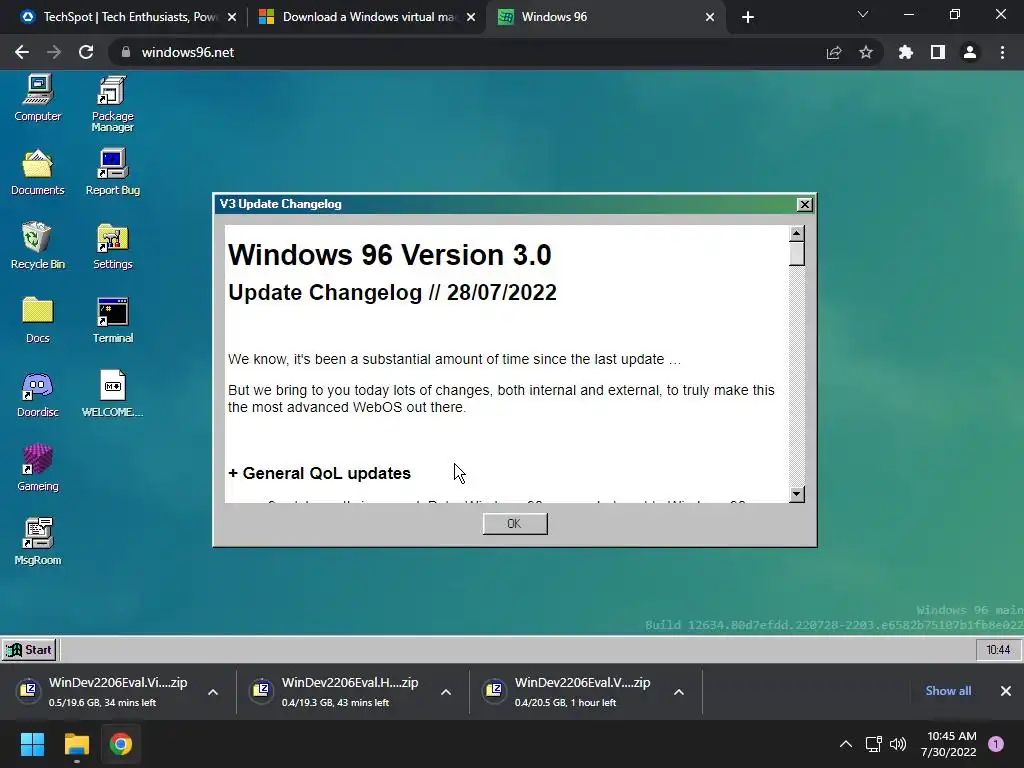This screenshot has width=1024, height=768.
Task: Click the changelog scrollbar thumb
Action: pos(796,254)
